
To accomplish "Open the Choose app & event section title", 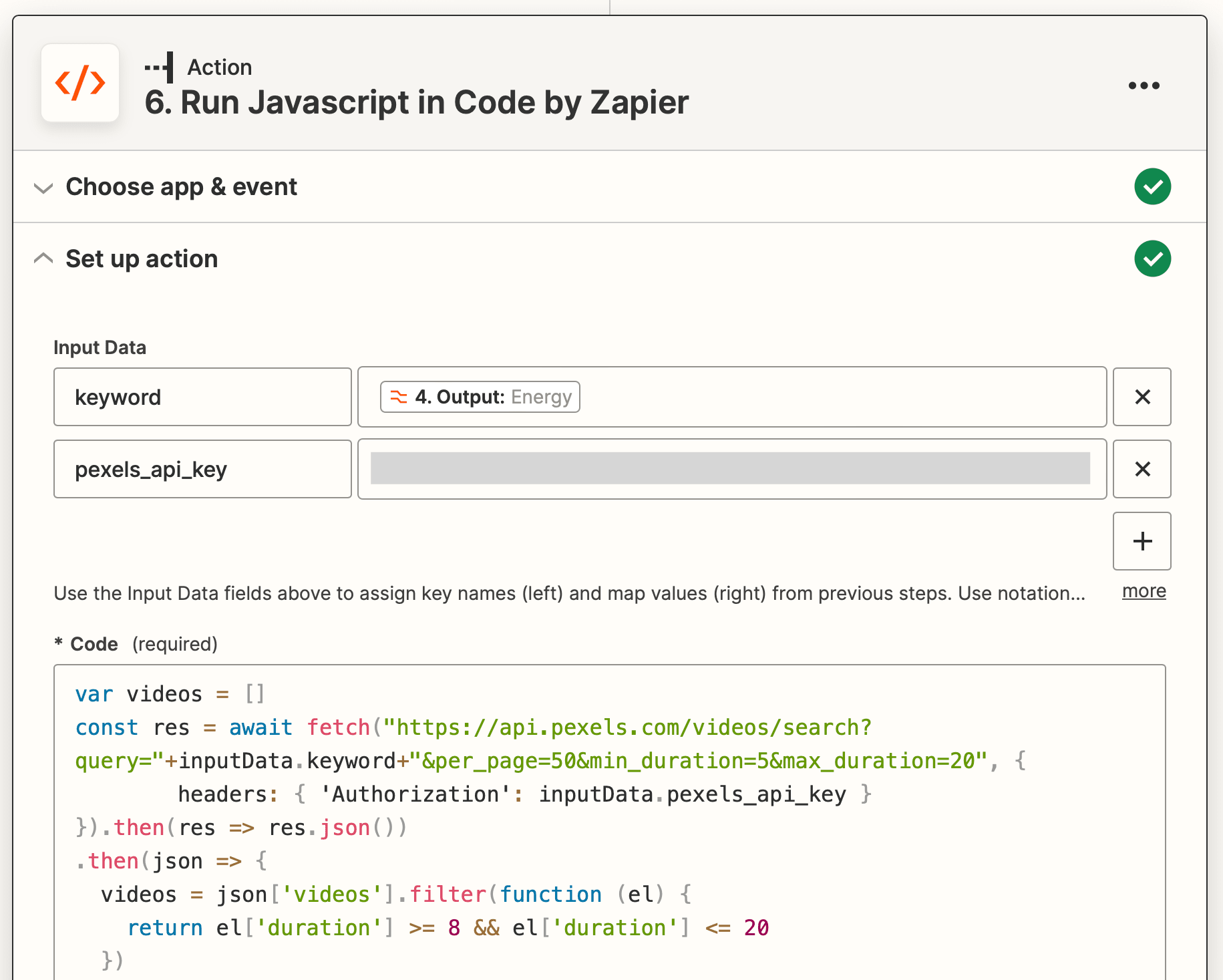I will [181, 187].
